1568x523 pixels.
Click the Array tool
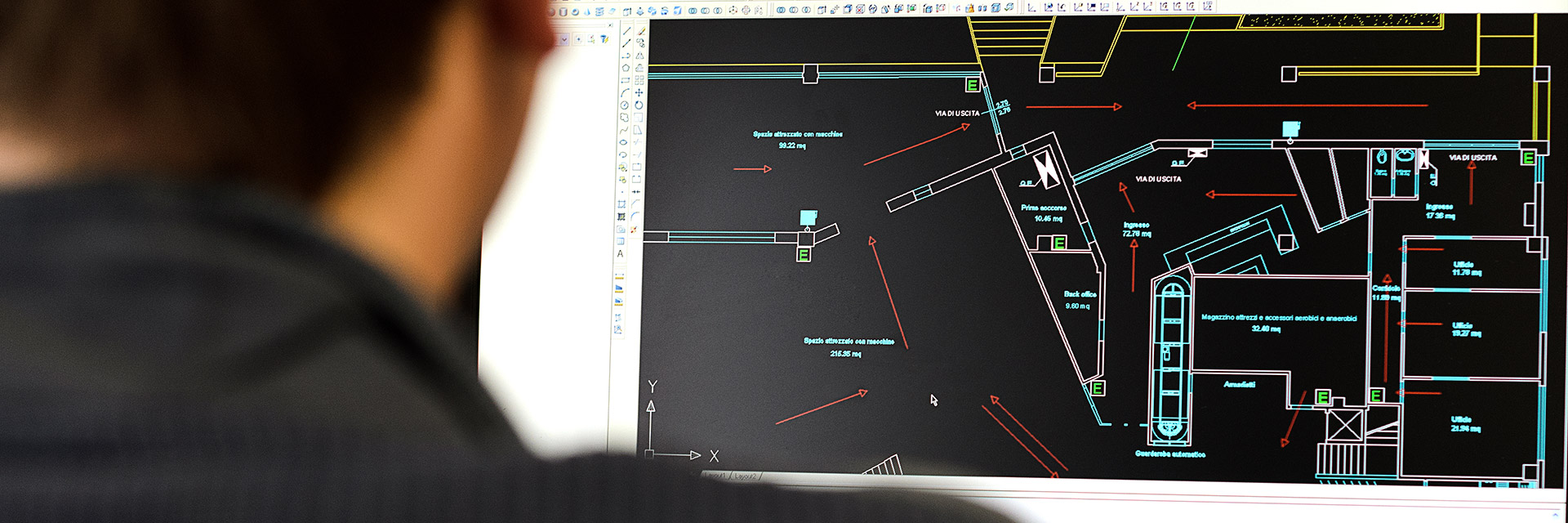click(x=639, y=78)
